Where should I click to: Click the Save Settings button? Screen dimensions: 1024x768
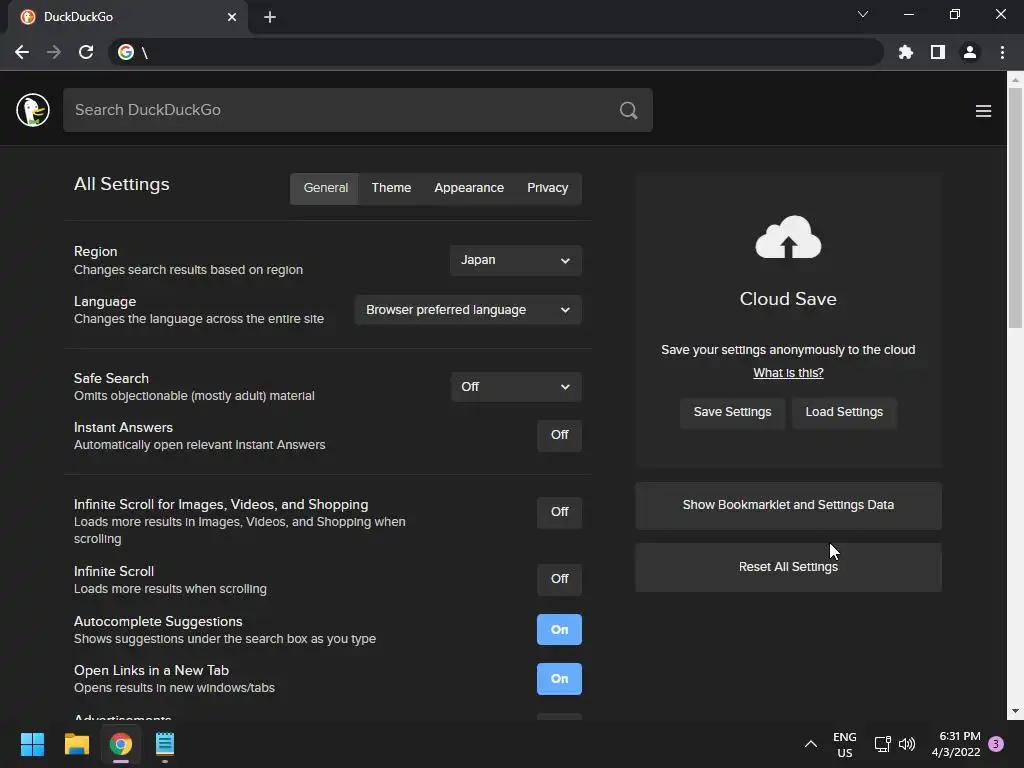pyautogui.click(x=732, y=413)
